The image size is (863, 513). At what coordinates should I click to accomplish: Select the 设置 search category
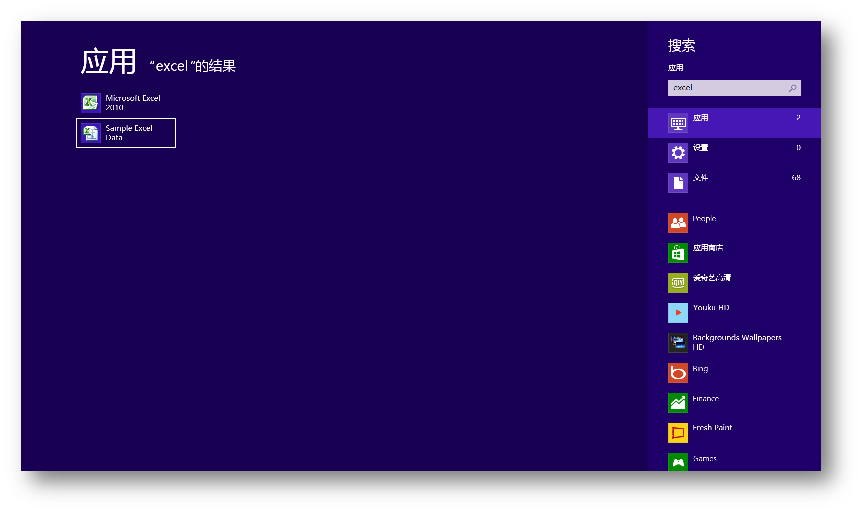(734, 152)
